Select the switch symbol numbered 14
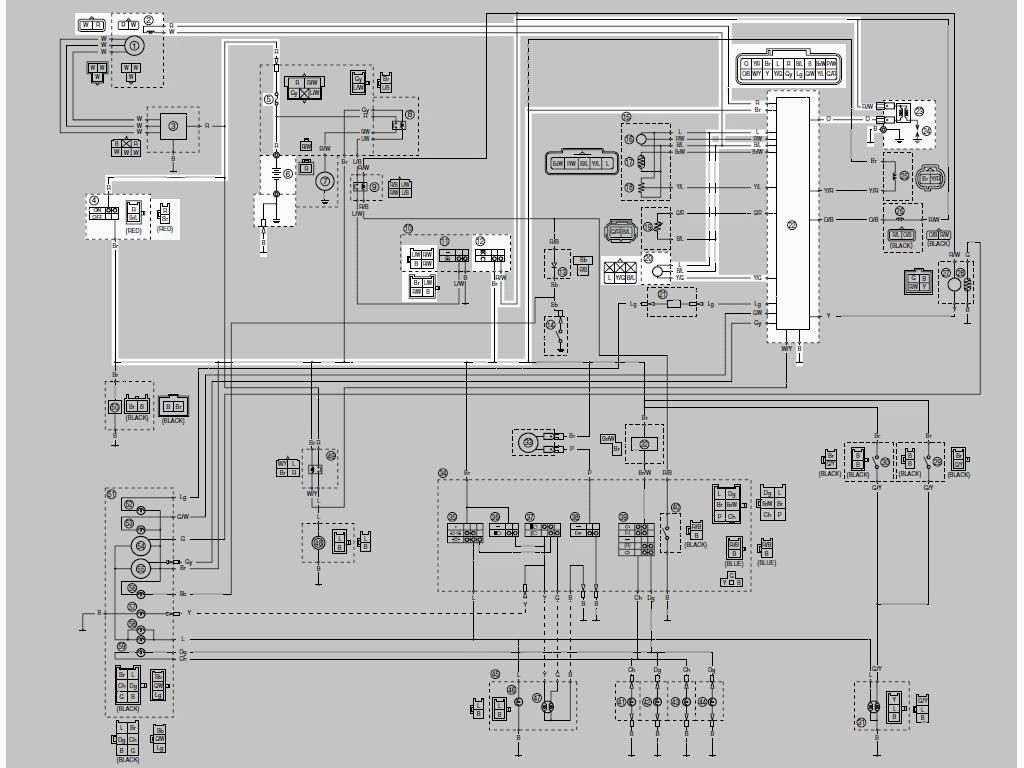1024x768 pixels. click(x=558, y=336)
